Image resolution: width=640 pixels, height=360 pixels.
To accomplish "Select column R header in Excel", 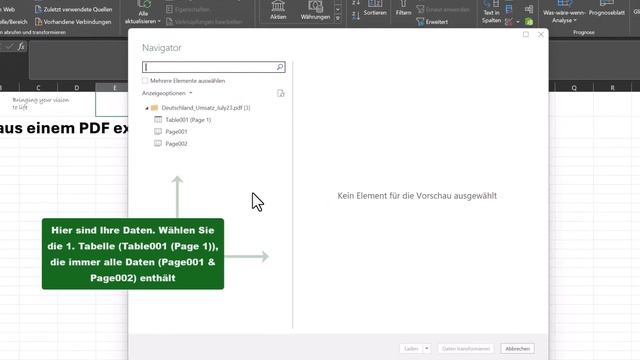I will click(x=612, y=87).
